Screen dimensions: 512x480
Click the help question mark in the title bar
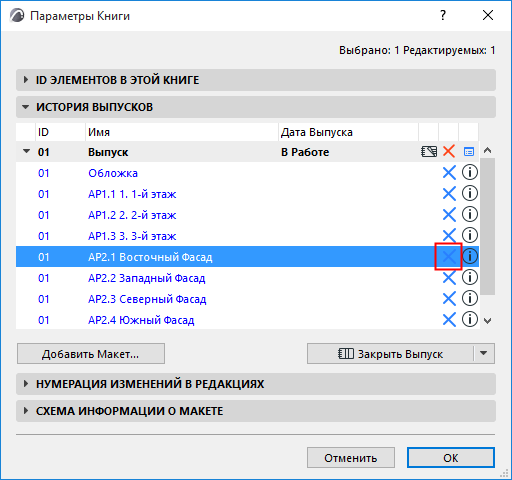[x=443, y=15]
